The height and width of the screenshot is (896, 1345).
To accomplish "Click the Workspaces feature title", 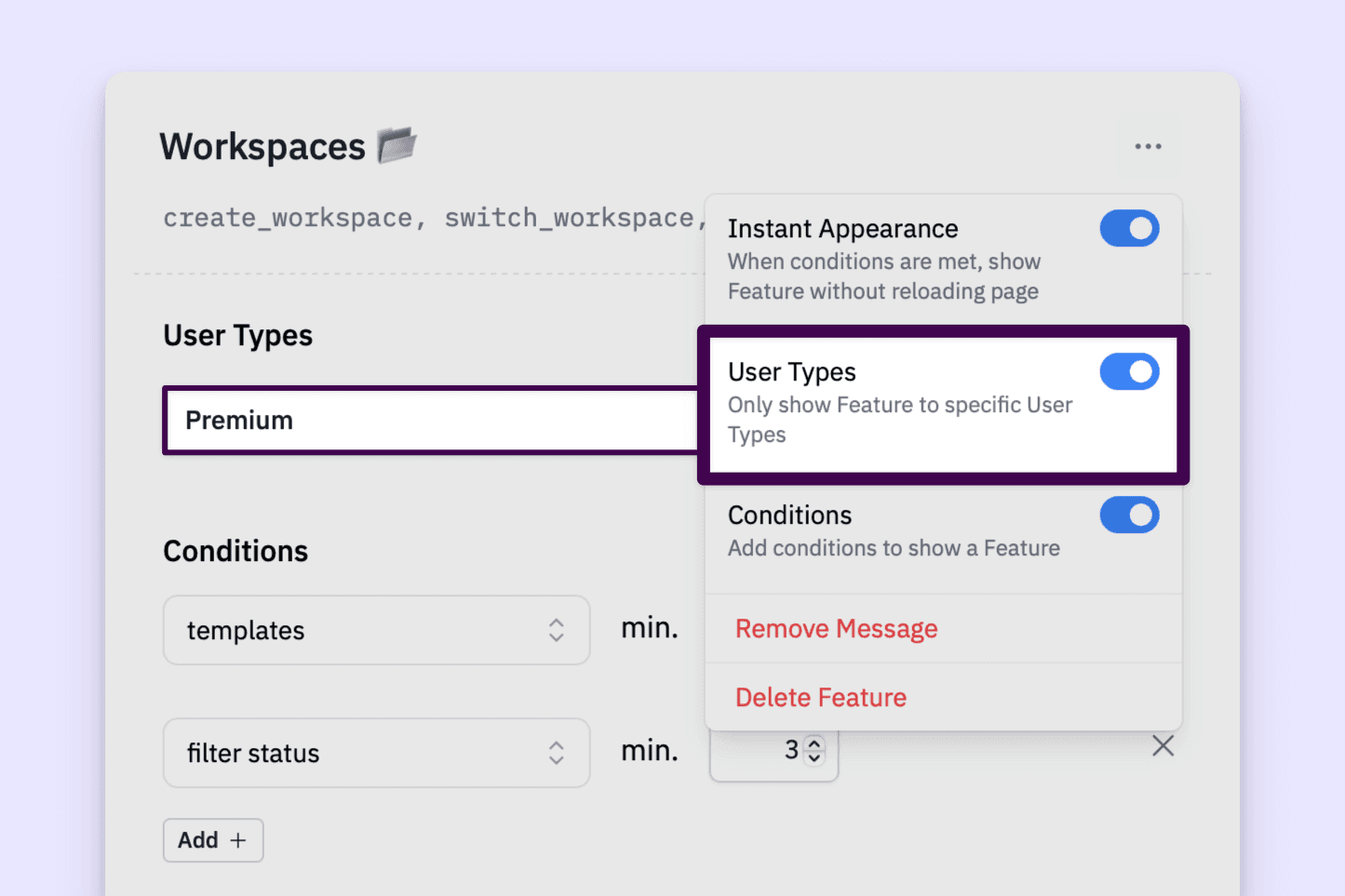I will 262,147.
